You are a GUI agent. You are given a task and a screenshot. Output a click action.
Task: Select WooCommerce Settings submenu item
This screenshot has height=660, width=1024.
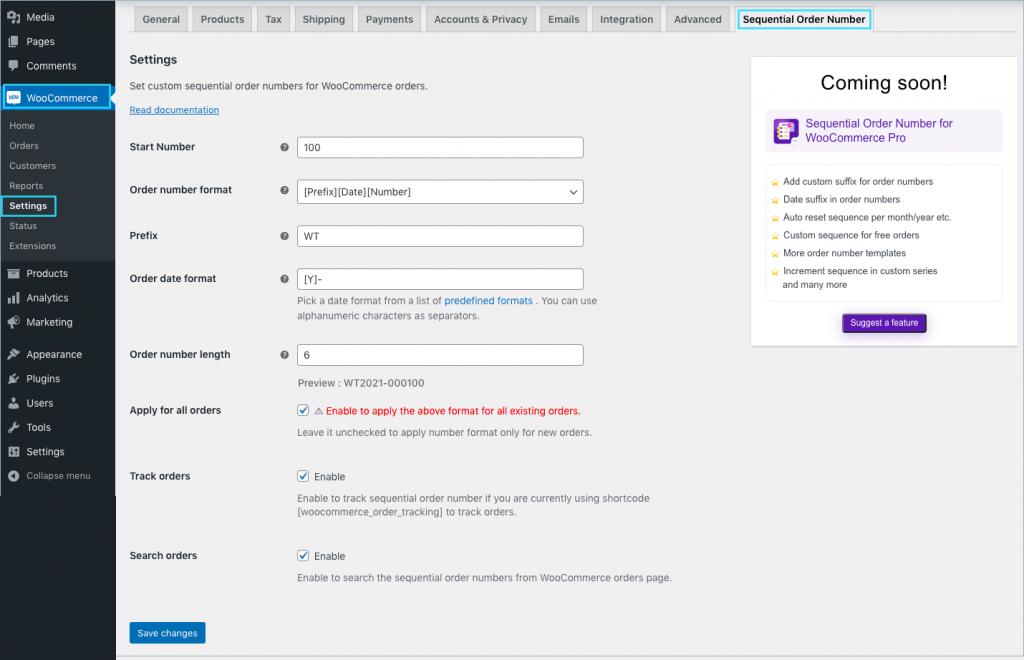click(x=28, y=206)
